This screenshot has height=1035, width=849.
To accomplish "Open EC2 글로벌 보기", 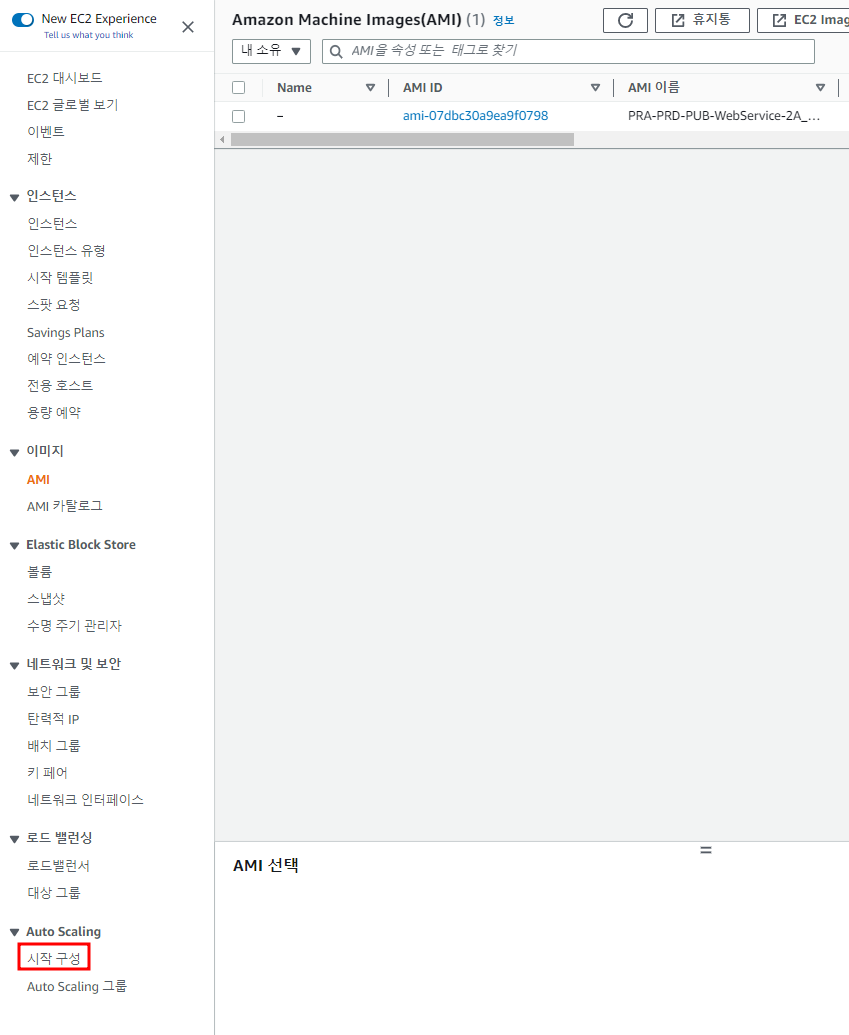I will coord(73,105).
